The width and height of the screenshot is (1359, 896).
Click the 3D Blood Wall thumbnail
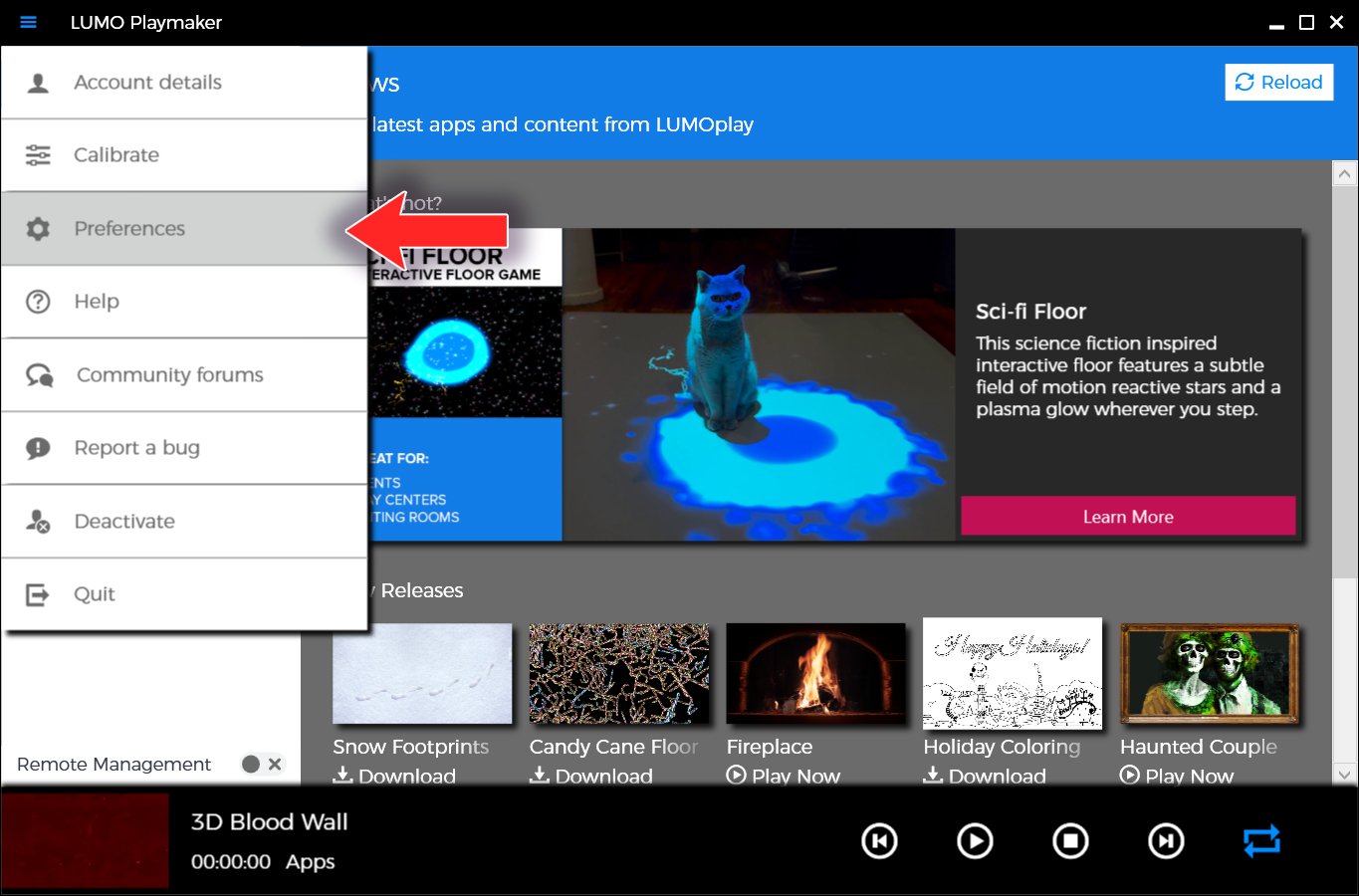[x=85, y=841]
